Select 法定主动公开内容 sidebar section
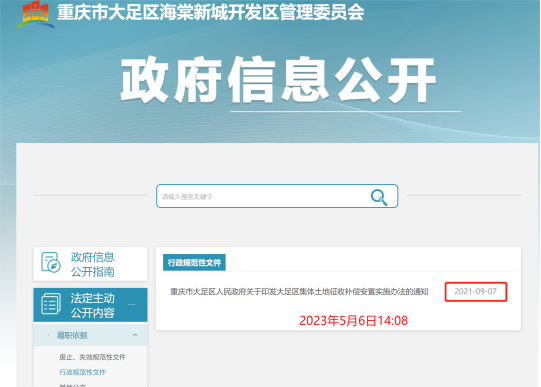 [90, 305]
